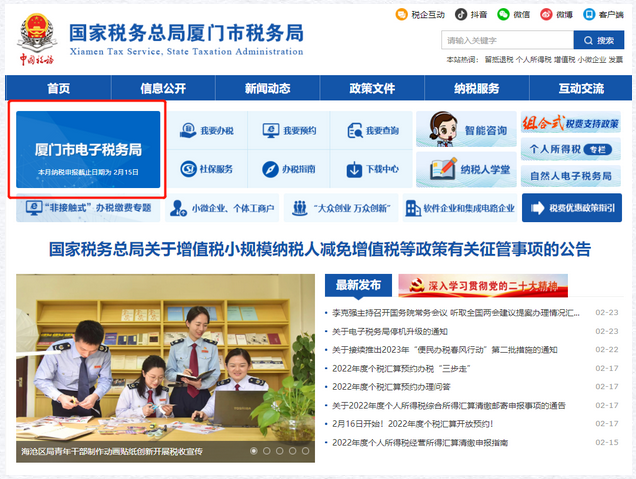This screenshot has width=636, height=479.
Task: Click the carousel caption 海沧区局青年干部制作动画贴纸
Action: [112, 451]
